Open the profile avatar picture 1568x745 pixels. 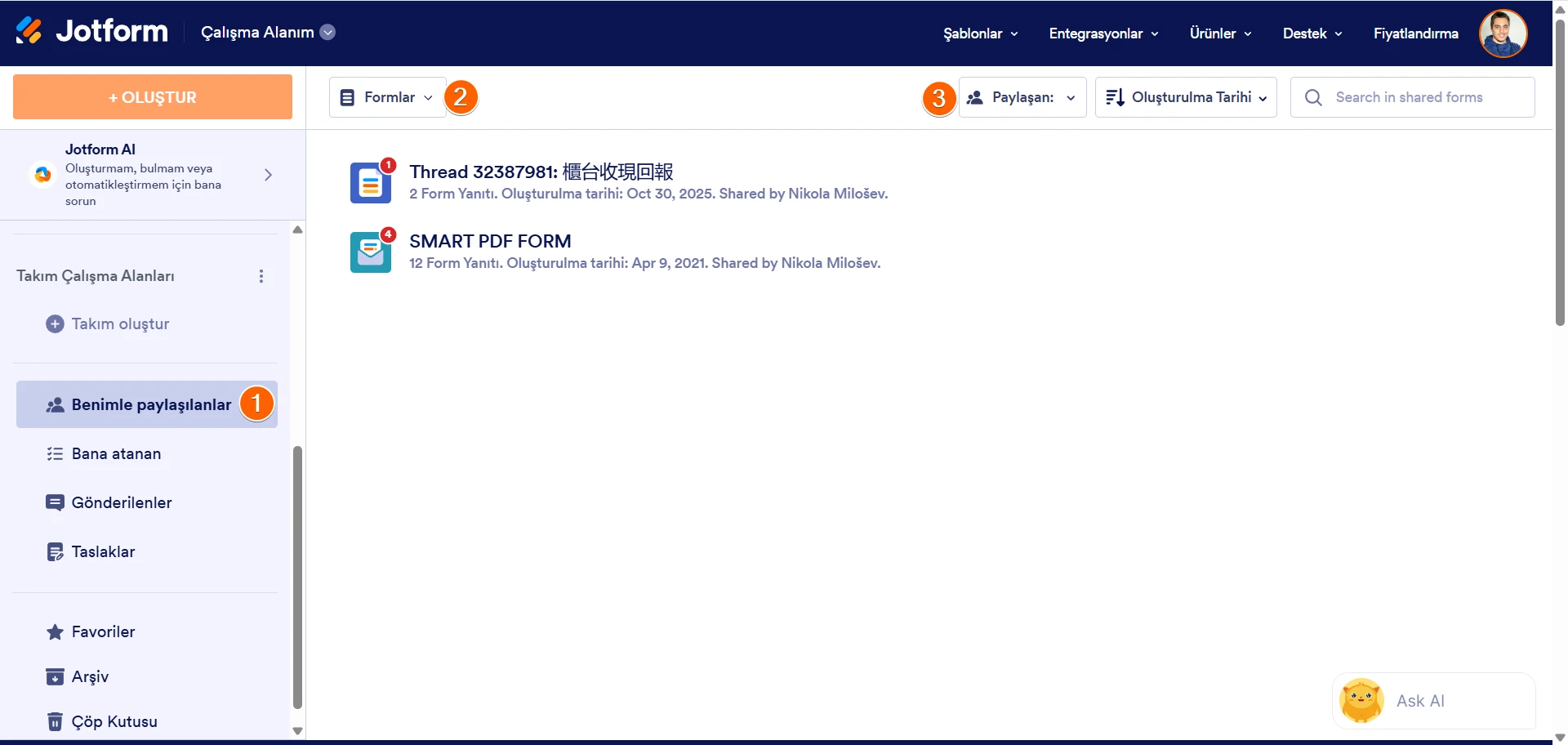pos(1503,33)
